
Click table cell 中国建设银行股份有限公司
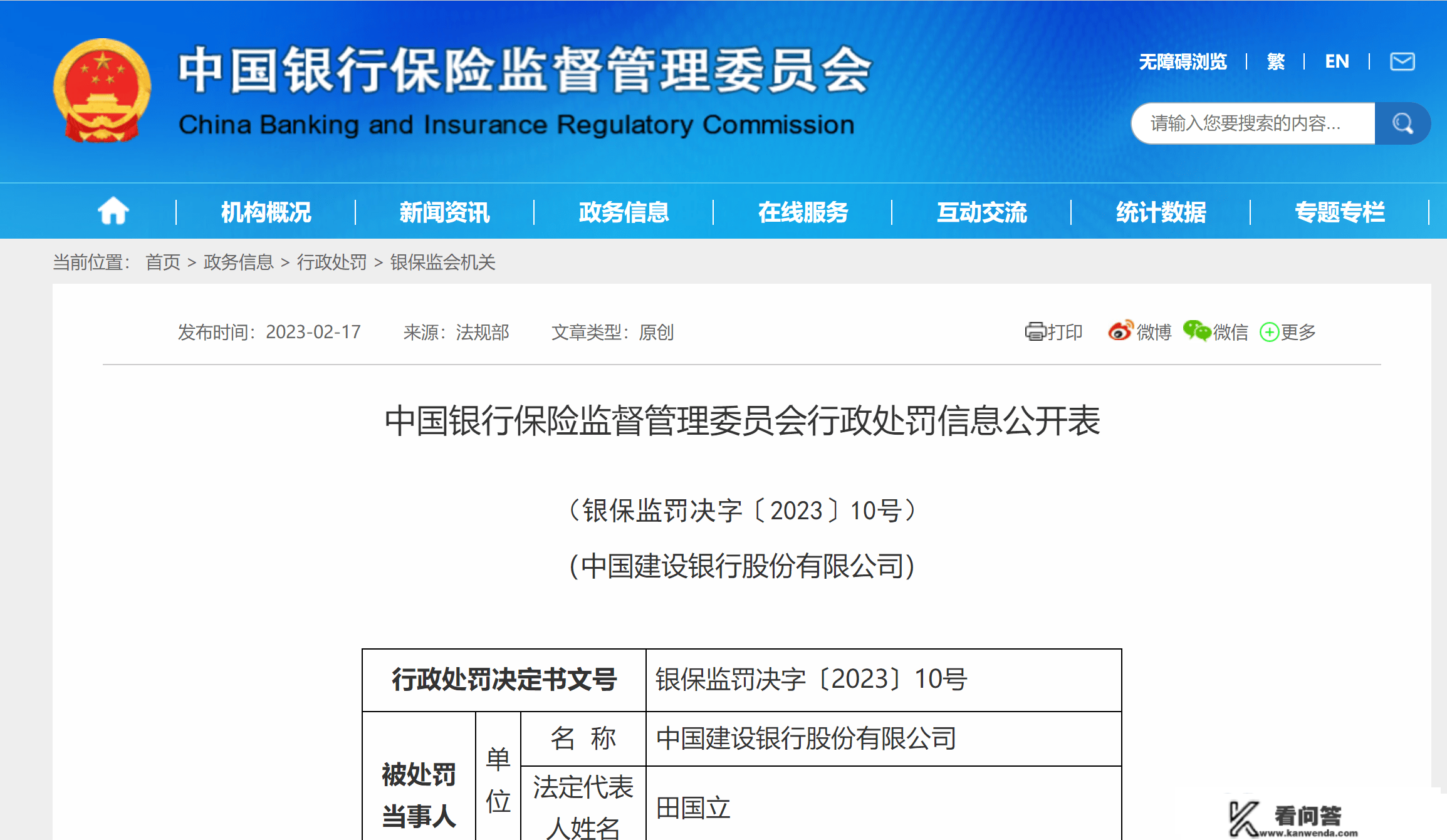tap(806, 739)
